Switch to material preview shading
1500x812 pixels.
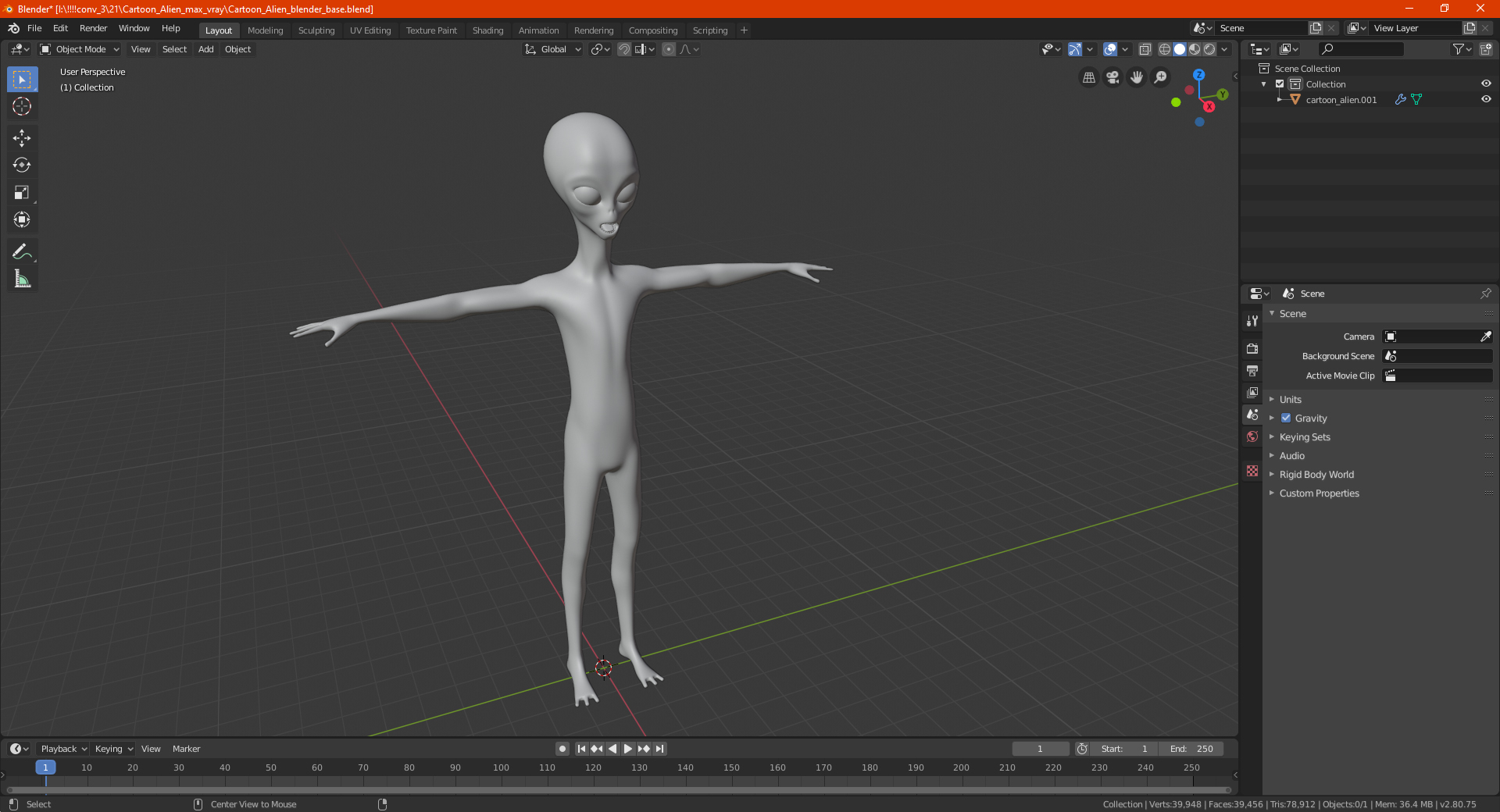[1195, 49]
